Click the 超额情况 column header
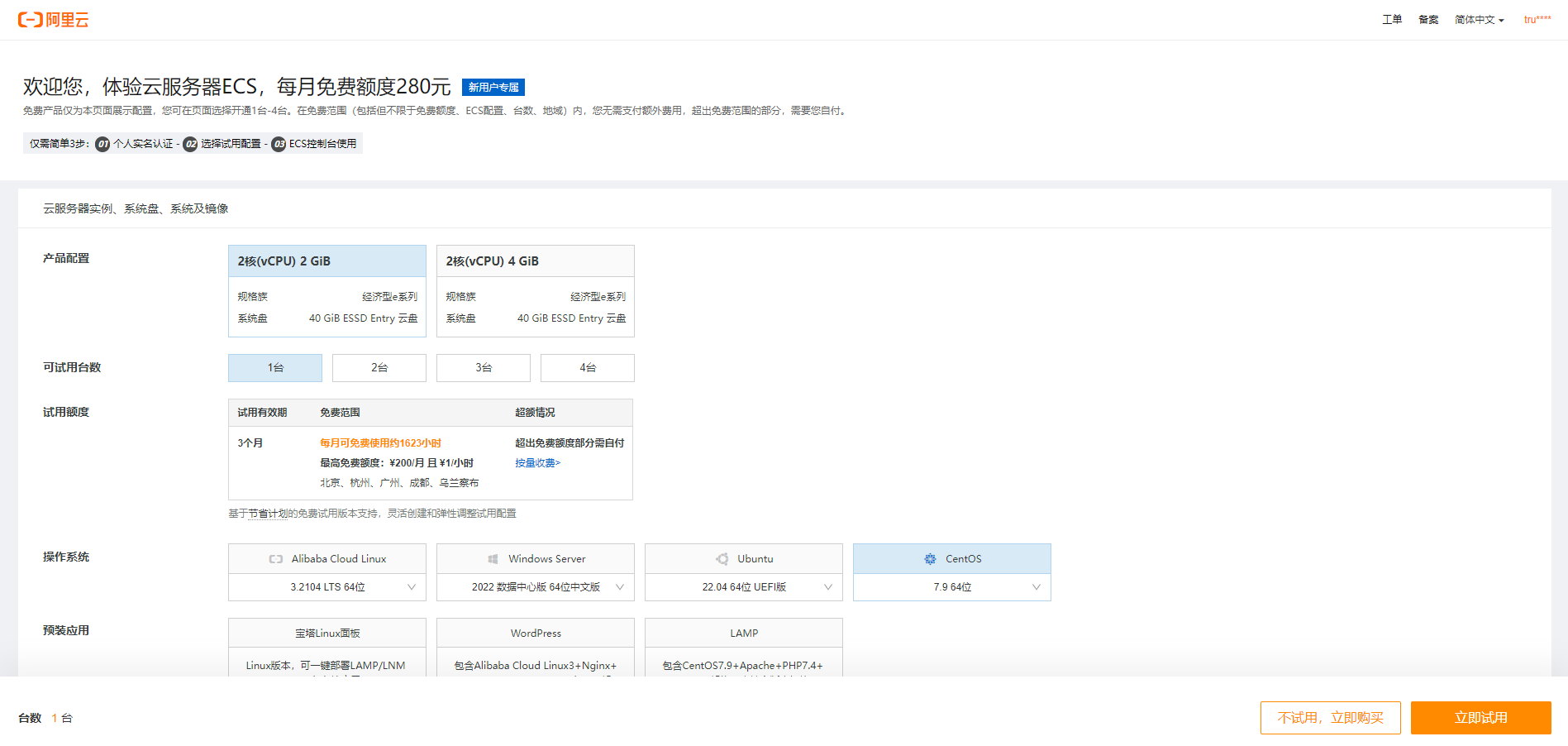1568x746 pixels. pyautogui.click(x=535, y=413)
